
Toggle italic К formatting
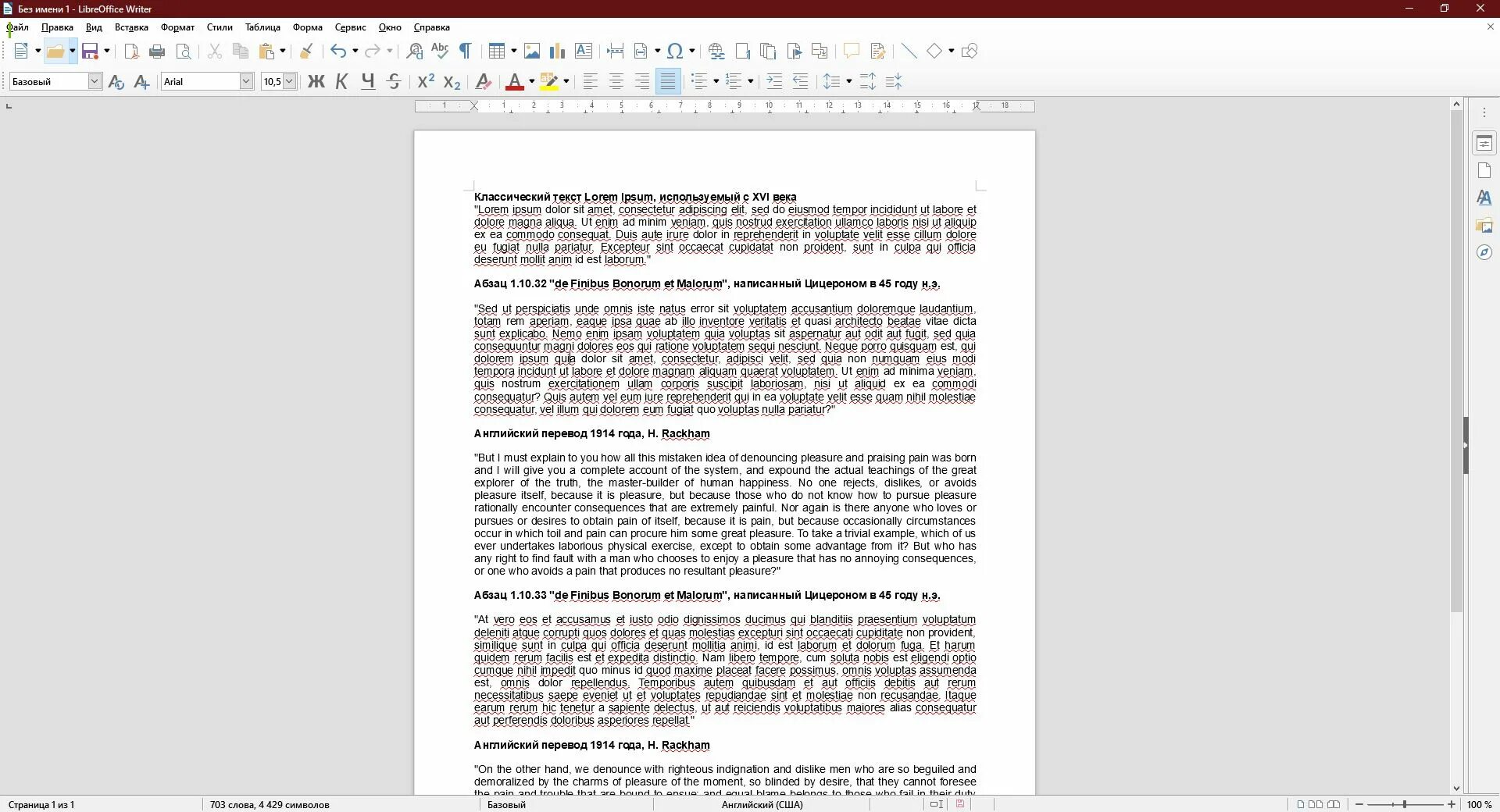pos(341,81)
